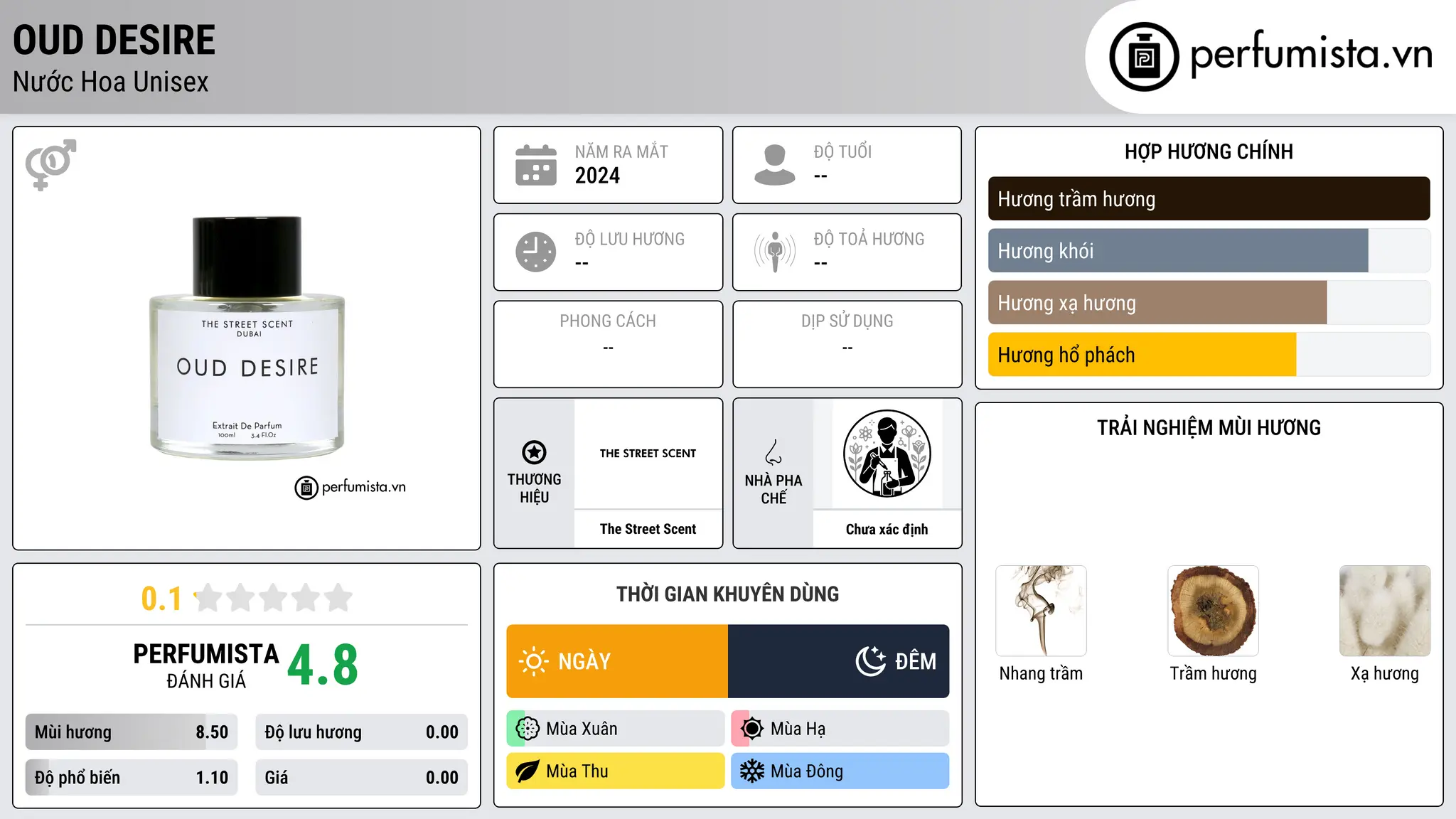The width and height of the screenshot is (1456, 819).
Task: Click the release year value 2024
Action: point(597,176)
